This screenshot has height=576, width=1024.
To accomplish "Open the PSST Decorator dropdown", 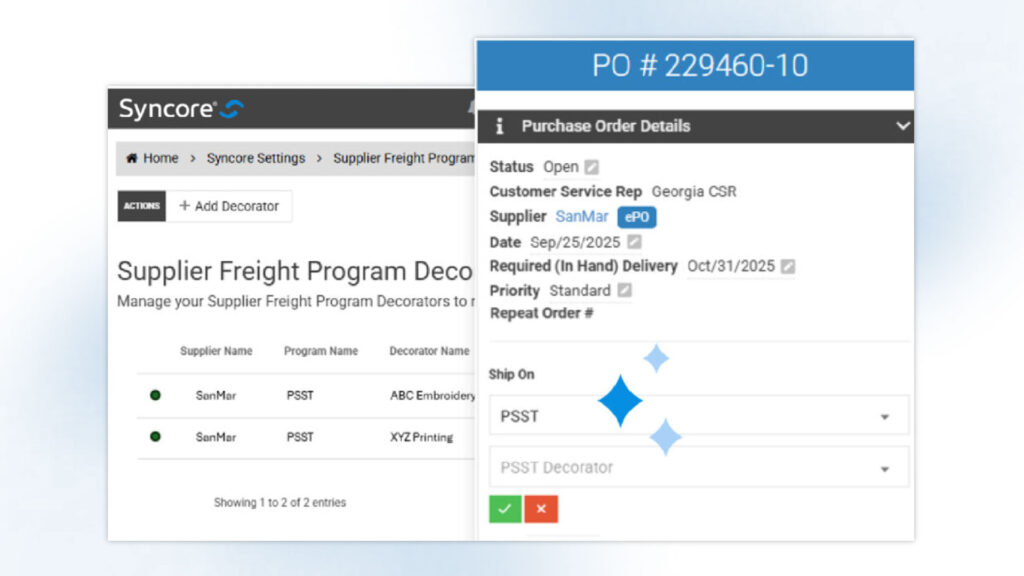I will click(x=698, y=467).
